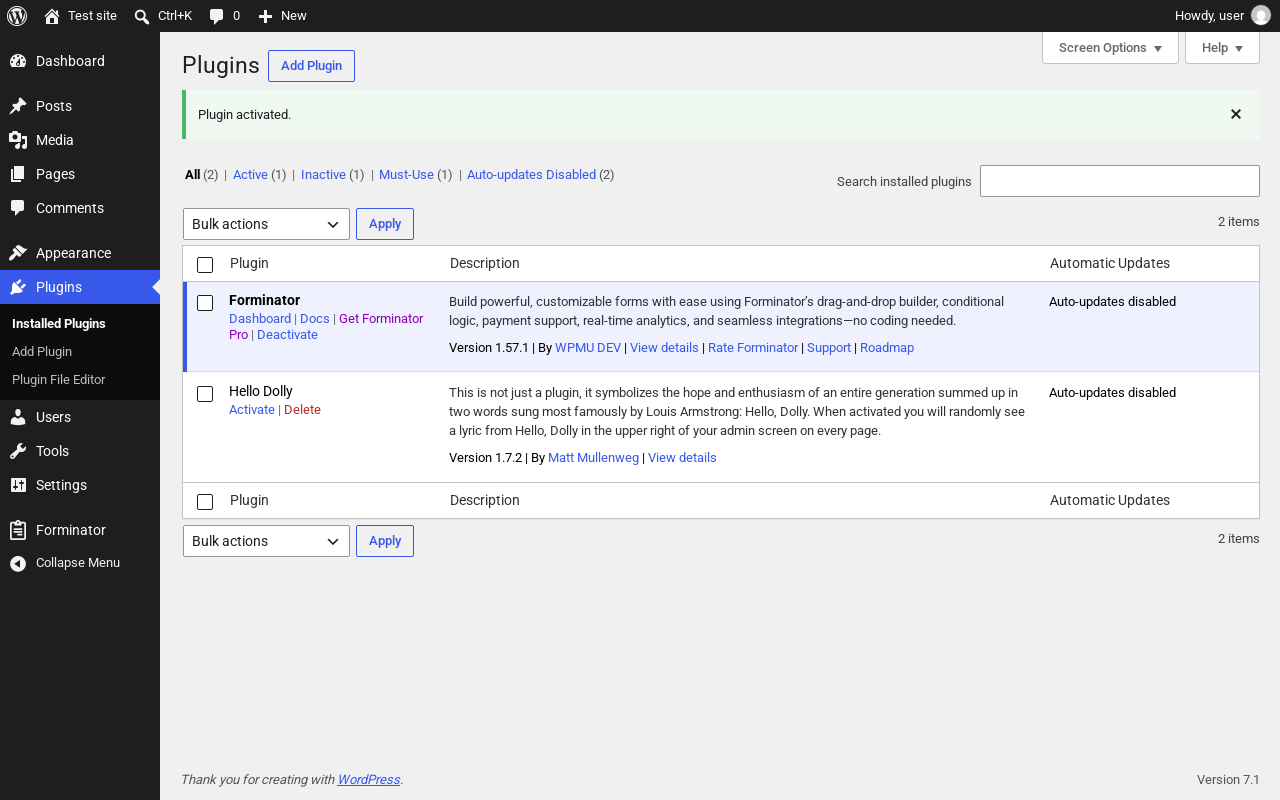Click the Posts pushpin icon
The height and width of the screenshot is (800, 1280).
(18, 106)
